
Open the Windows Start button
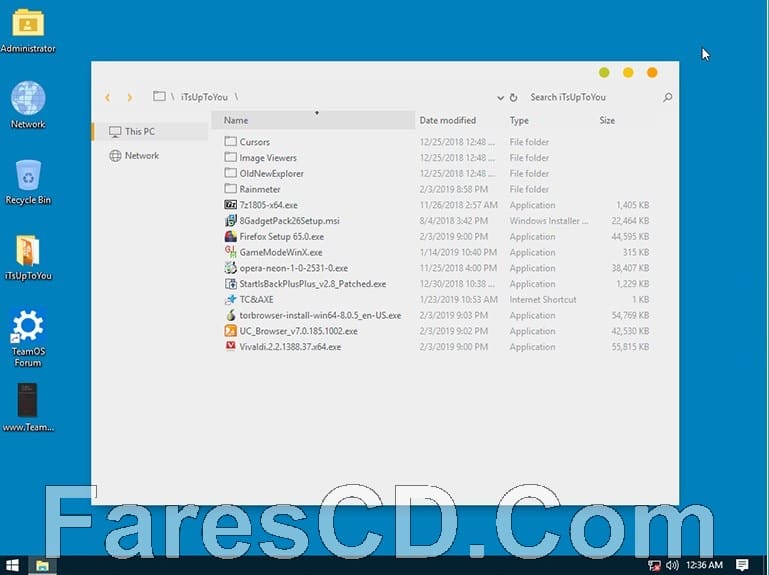click(12, 565)
